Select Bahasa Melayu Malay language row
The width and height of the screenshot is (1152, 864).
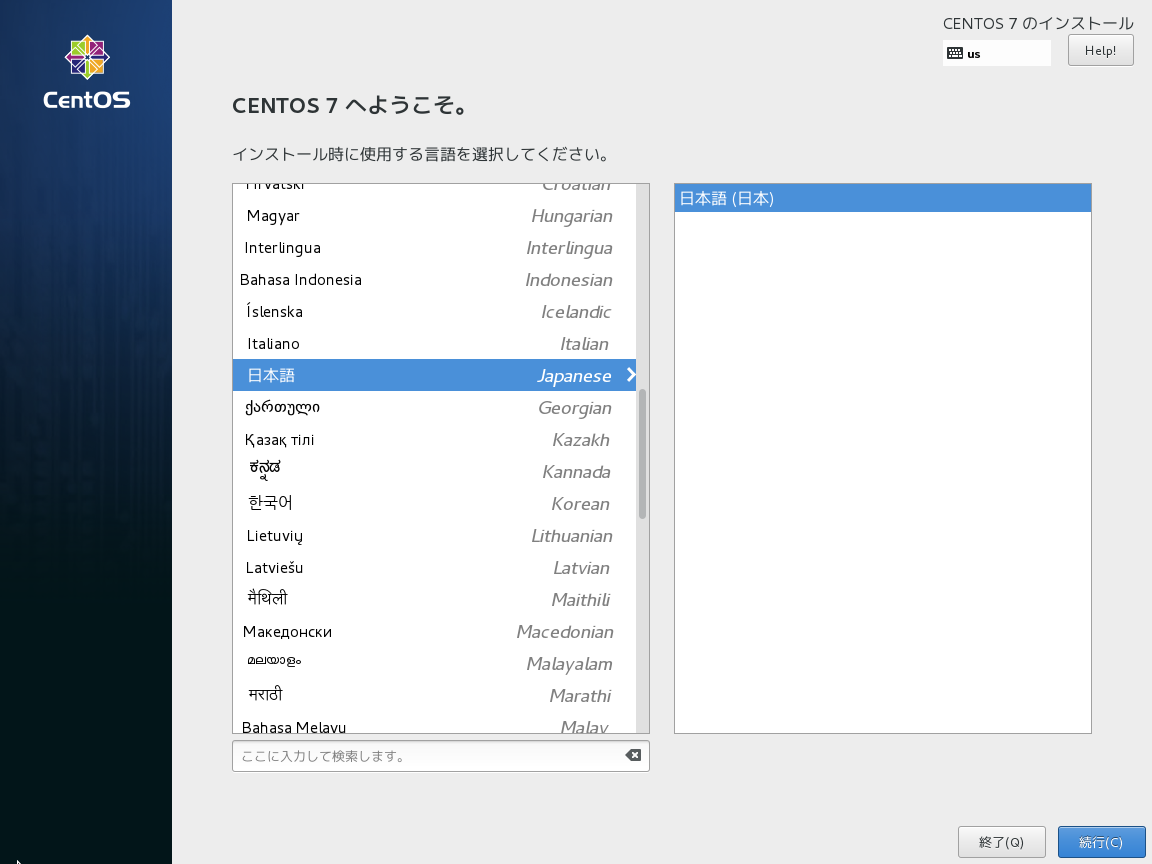(434, 723)
